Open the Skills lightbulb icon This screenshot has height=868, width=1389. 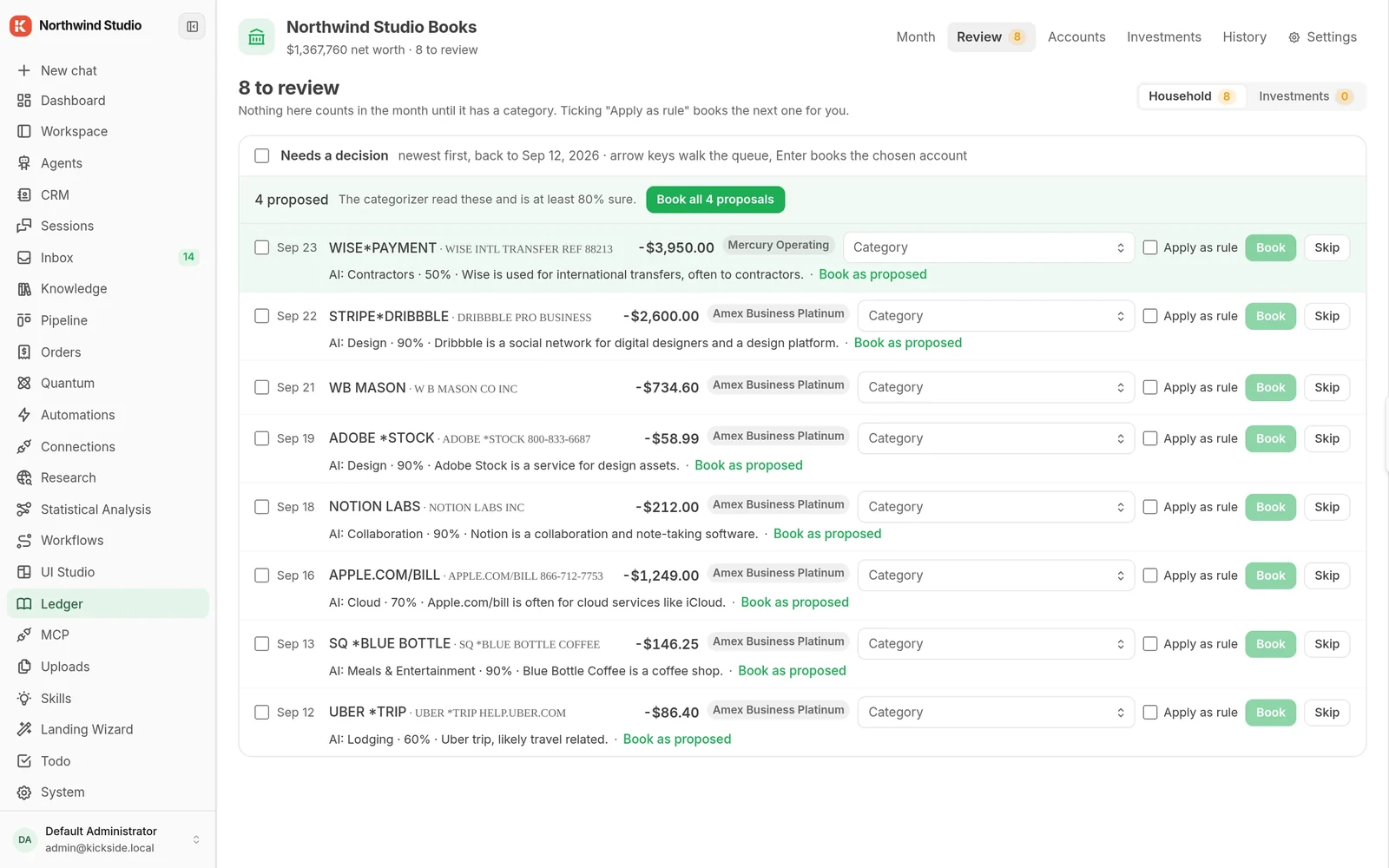click(x=24, y=699)
